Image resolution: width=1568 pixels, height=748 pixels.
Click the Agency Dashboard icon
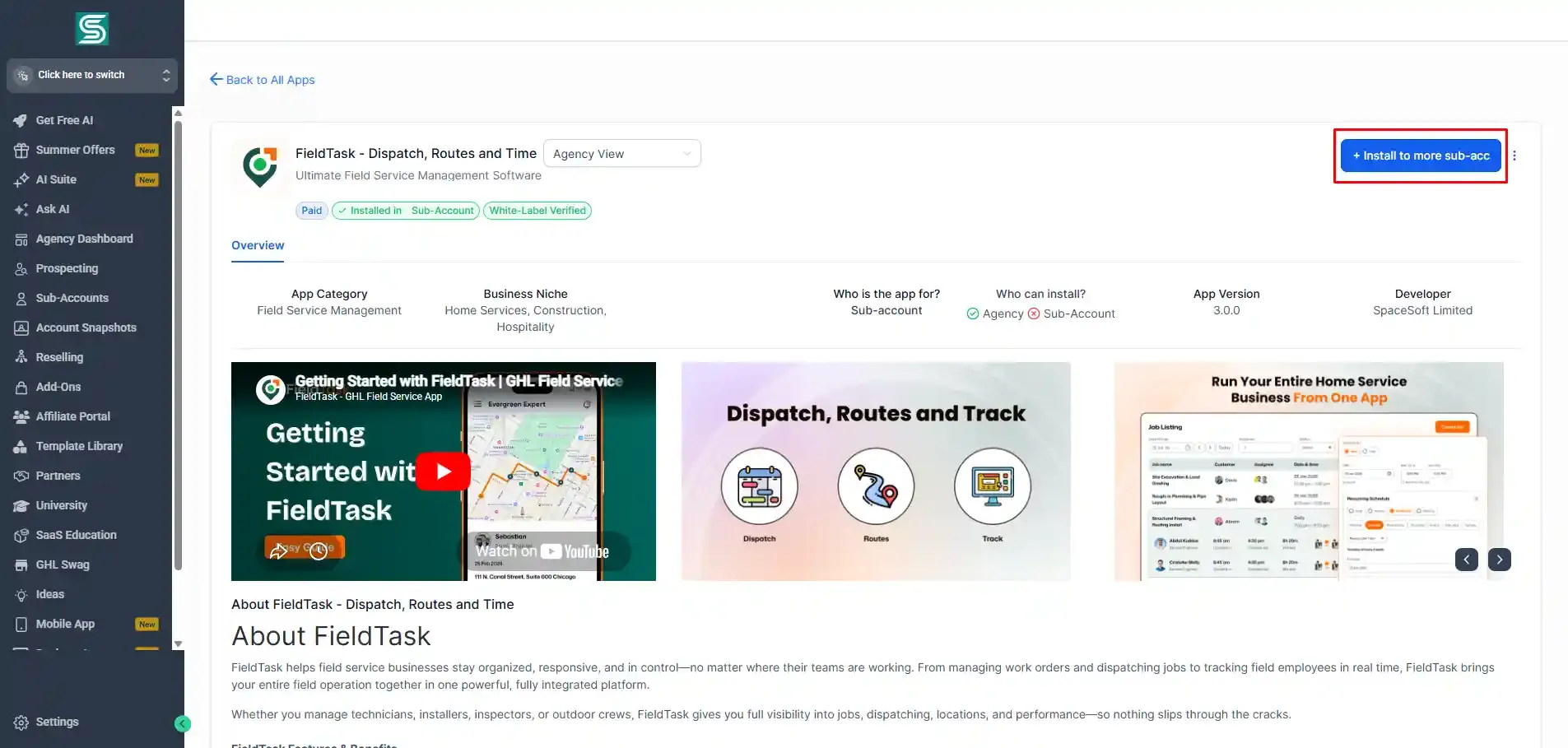coord(21,239)
